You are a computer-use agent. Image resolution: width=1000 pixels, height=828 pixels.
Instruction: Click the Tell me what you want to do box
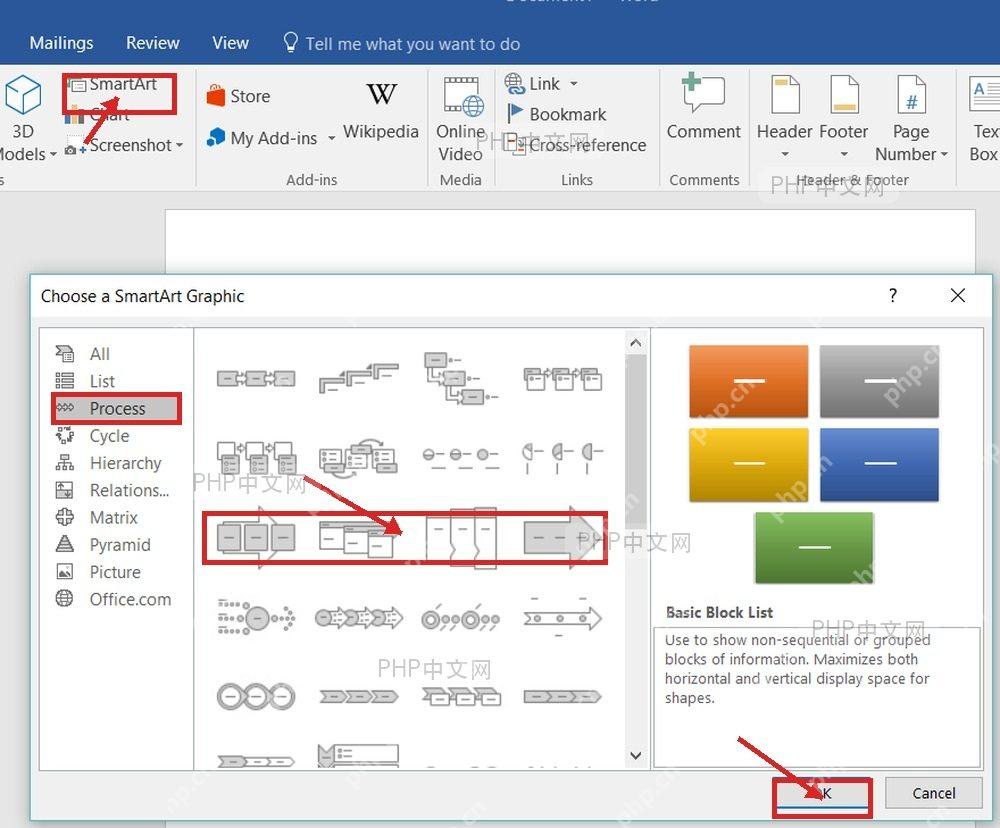tap(402, 43)
